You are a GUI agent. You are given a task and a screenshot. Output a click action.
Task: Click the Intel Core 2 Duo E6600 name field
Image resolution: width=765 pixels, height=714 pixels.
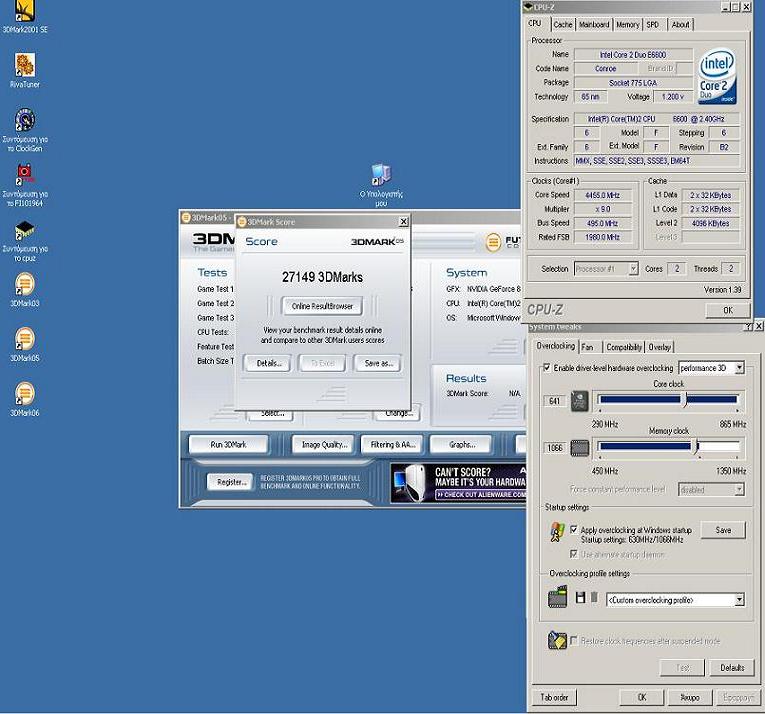coord(633,55)
